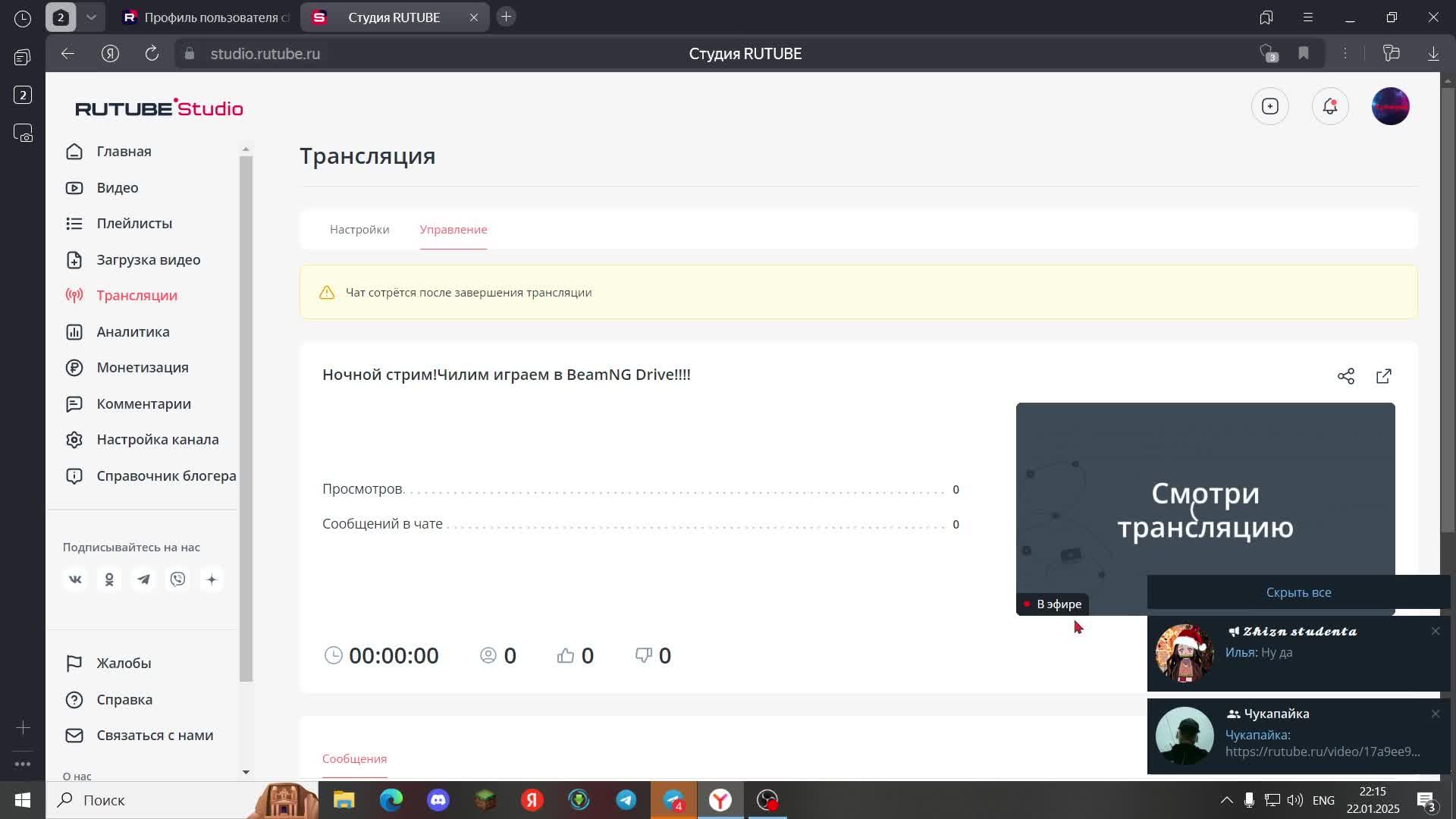The height and width of the screenshot is (819, 1456).
Task: Open the notifications bell
Action: tap(1330, 107)
